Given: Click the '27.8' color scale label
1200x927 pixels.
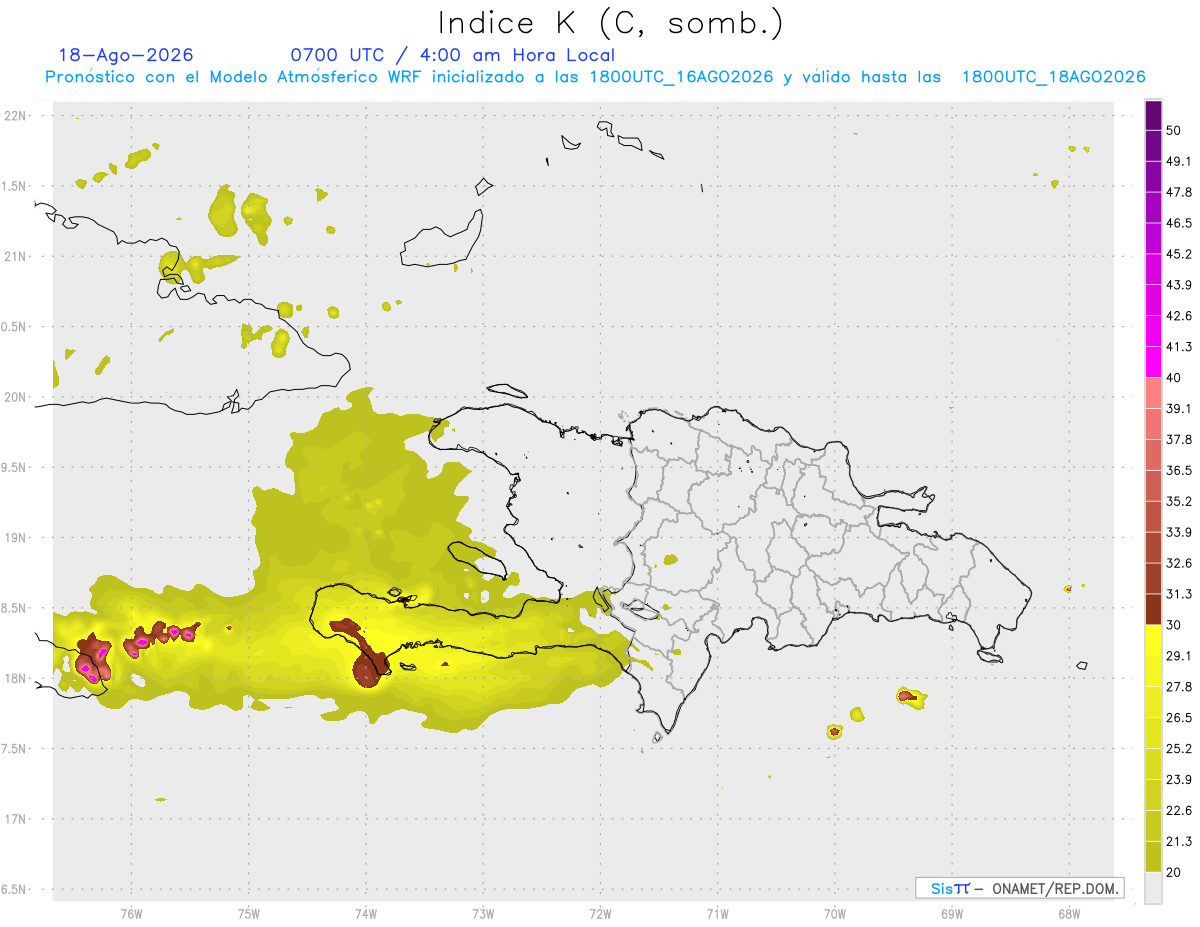Looking at the screenshot, I should pos(1179,687).
